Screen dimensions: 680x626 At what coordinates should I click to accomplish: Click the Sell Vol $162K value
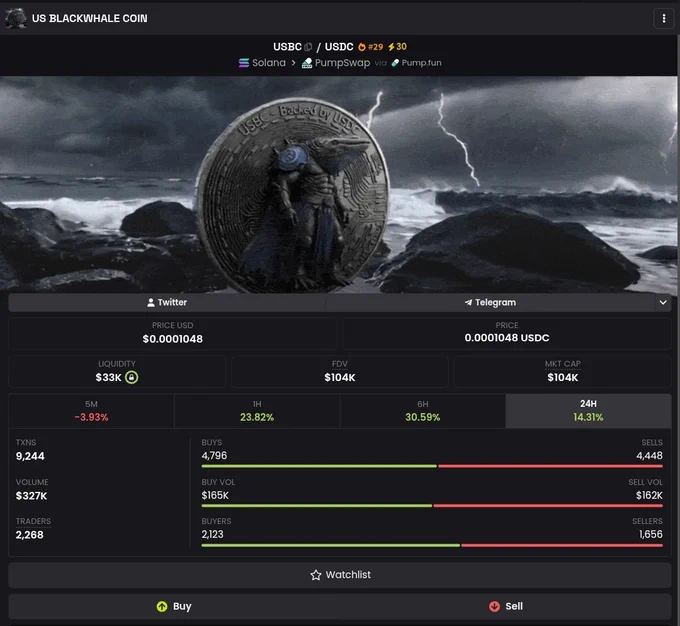pyautogui.click(x=649, y=495)
